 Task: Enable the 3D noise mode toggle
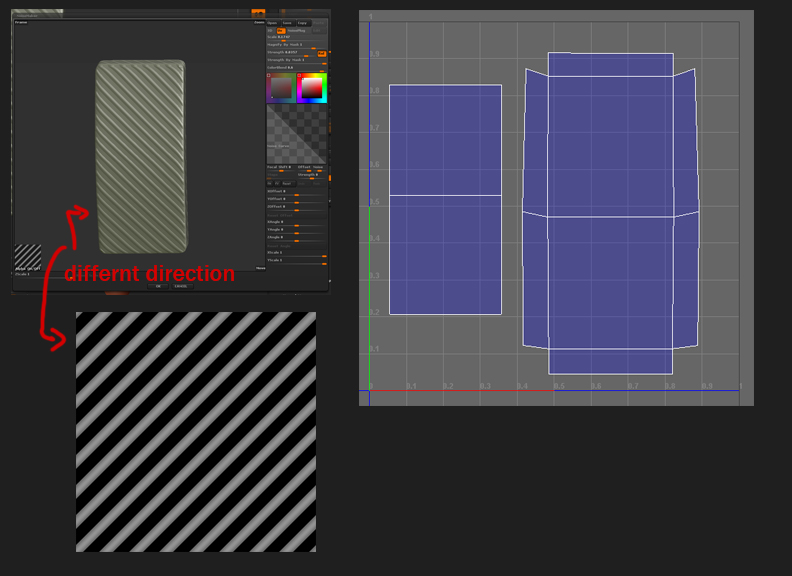(270, 31)
